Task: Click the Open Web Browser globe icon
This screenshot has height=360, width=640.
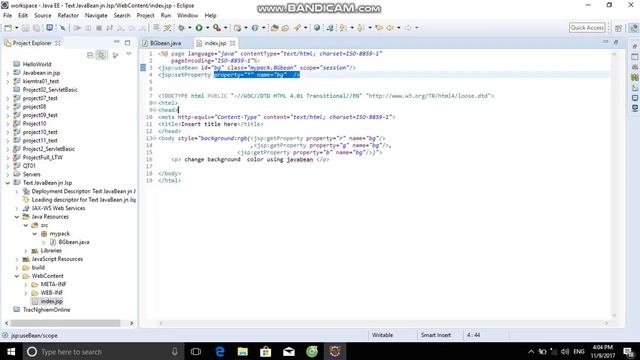Action: tap(317, 28)
